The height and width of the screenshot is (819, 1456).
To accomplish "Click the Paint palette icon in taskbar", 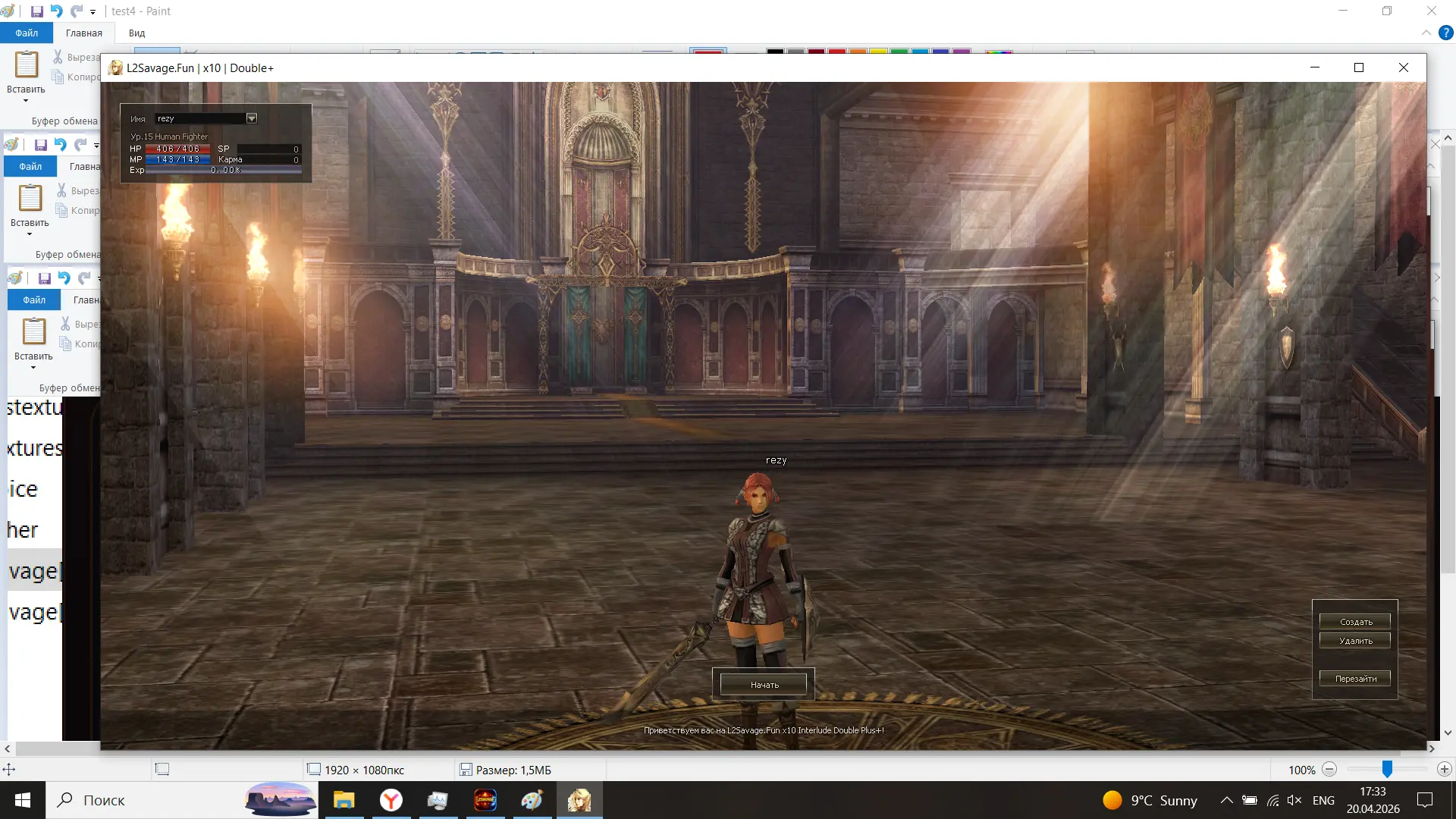I will (x=532, y=800).
